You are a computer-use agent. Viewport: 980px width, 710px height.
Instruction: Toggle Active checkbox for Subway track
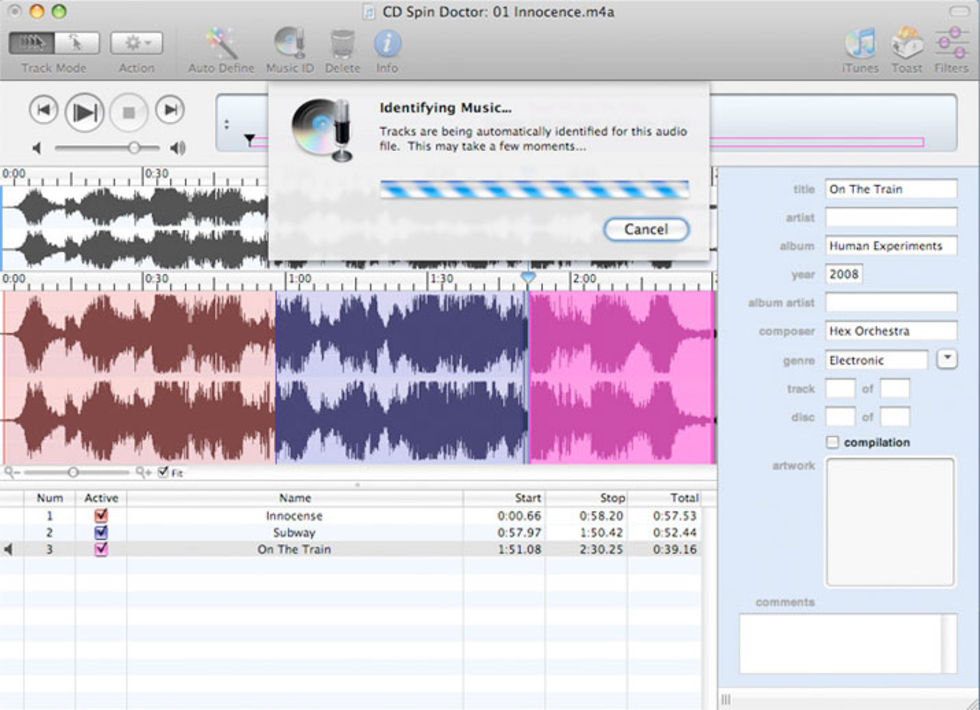point(101,533)
